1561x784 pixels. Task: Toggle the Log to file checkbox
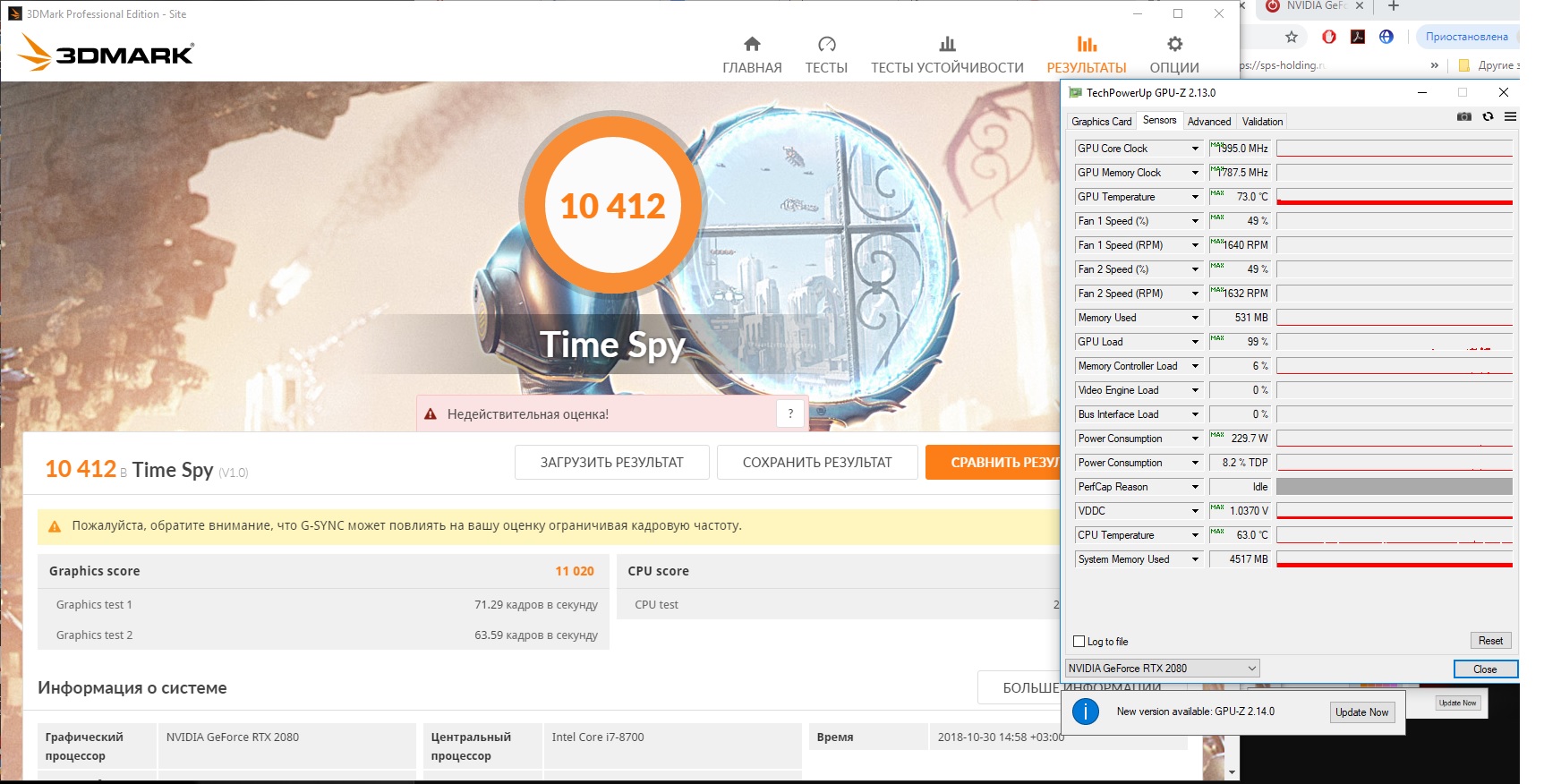click(1079, 642)
